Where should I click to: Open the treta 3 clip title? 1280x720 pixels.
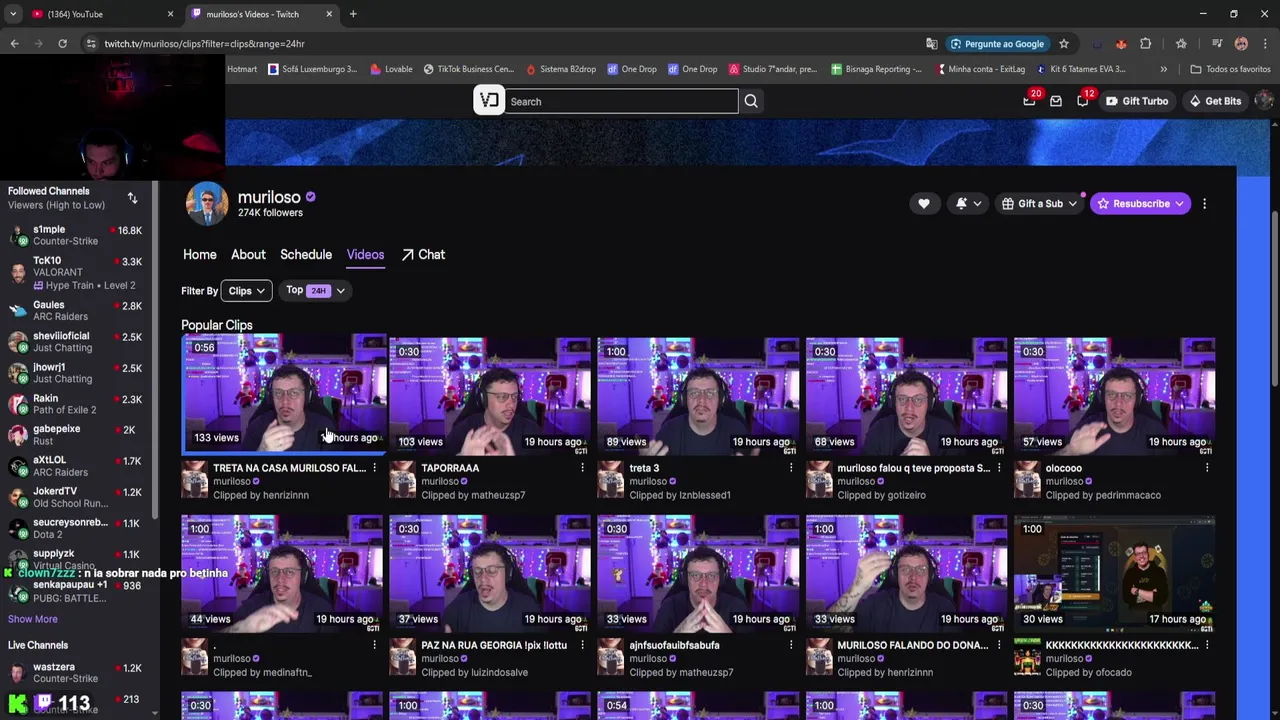tap(644, 468)
